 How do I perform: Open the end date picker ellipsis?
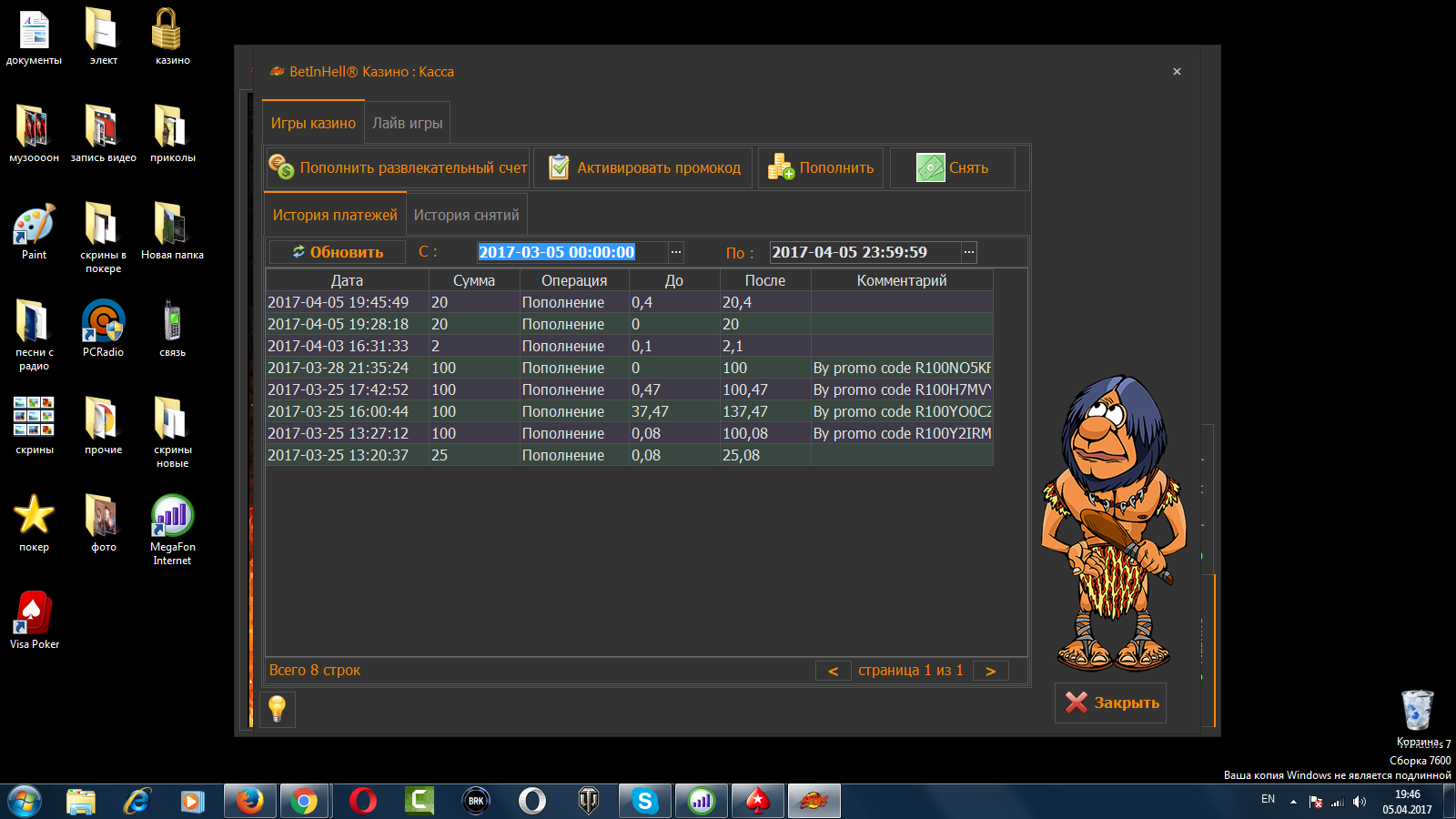[x=969, y=252]
